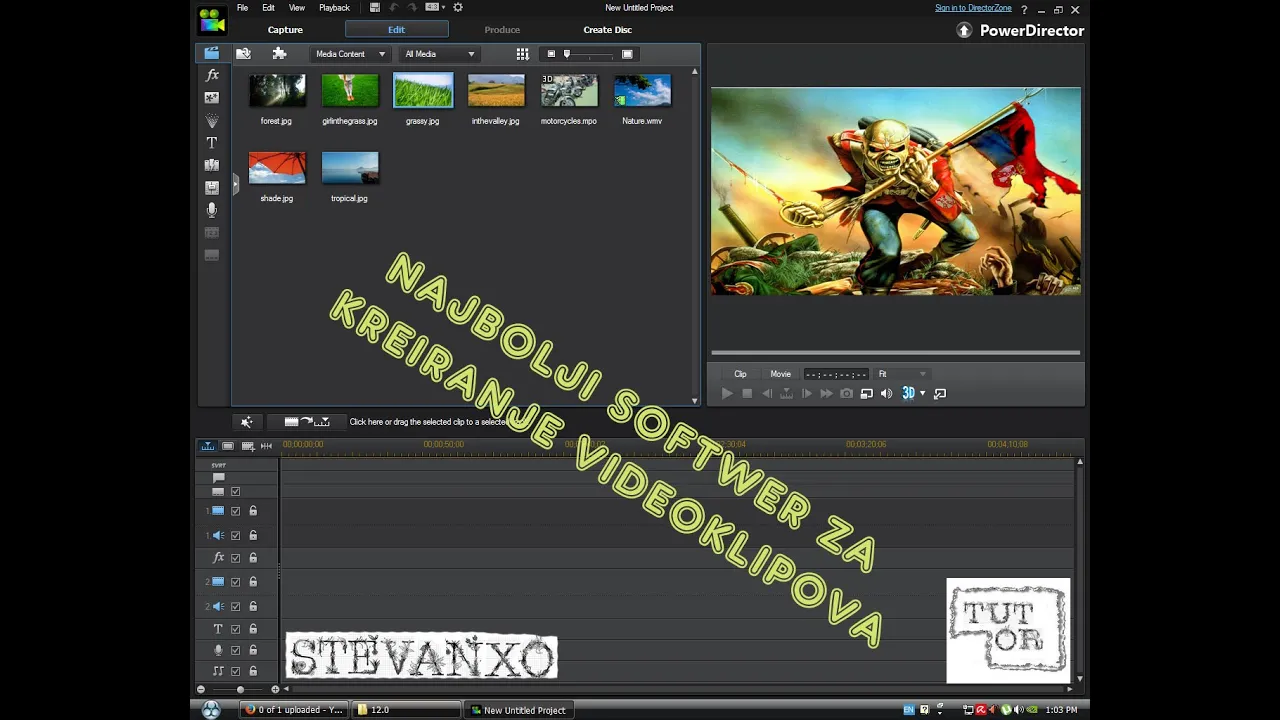Screen dimensions: 1280x720
Task: Open the Media Room clapperboard icon
Action: click(211, 53)
